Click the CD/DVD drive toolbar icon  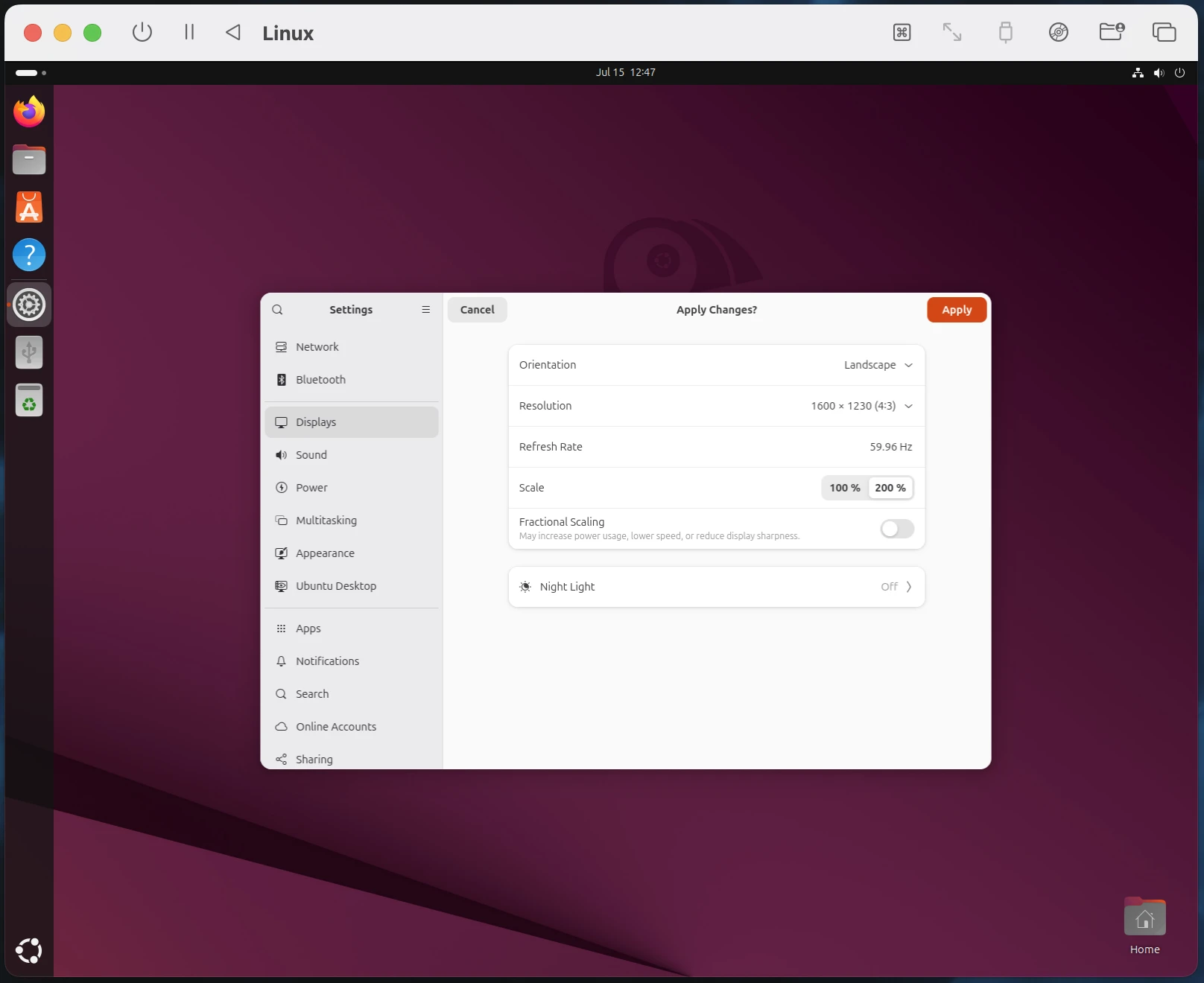[x=1058, y=32]
